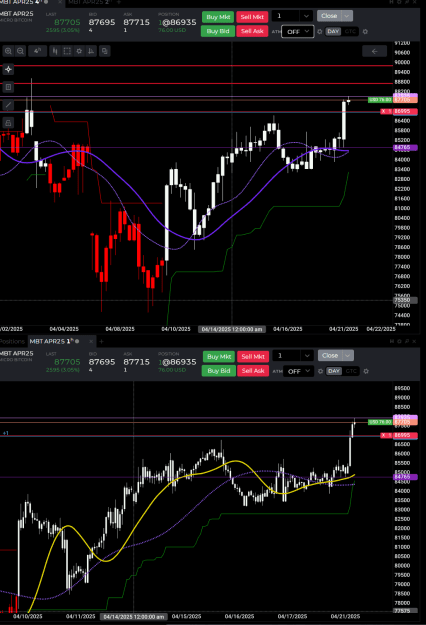Click the left-arrow button in the upper chart
Viewport: 426px width, 625px height.
tap(374, 51)
